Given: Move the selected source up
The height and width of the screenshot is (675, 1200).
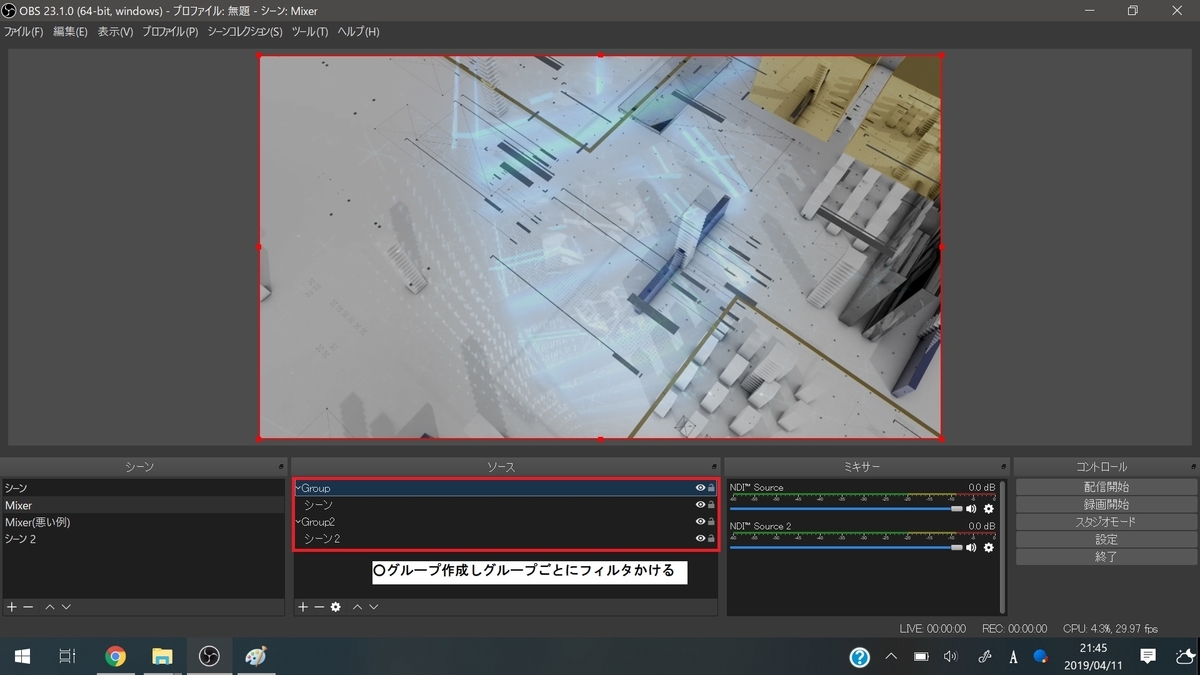Looking at the screenshot, I should pos(357,607).
